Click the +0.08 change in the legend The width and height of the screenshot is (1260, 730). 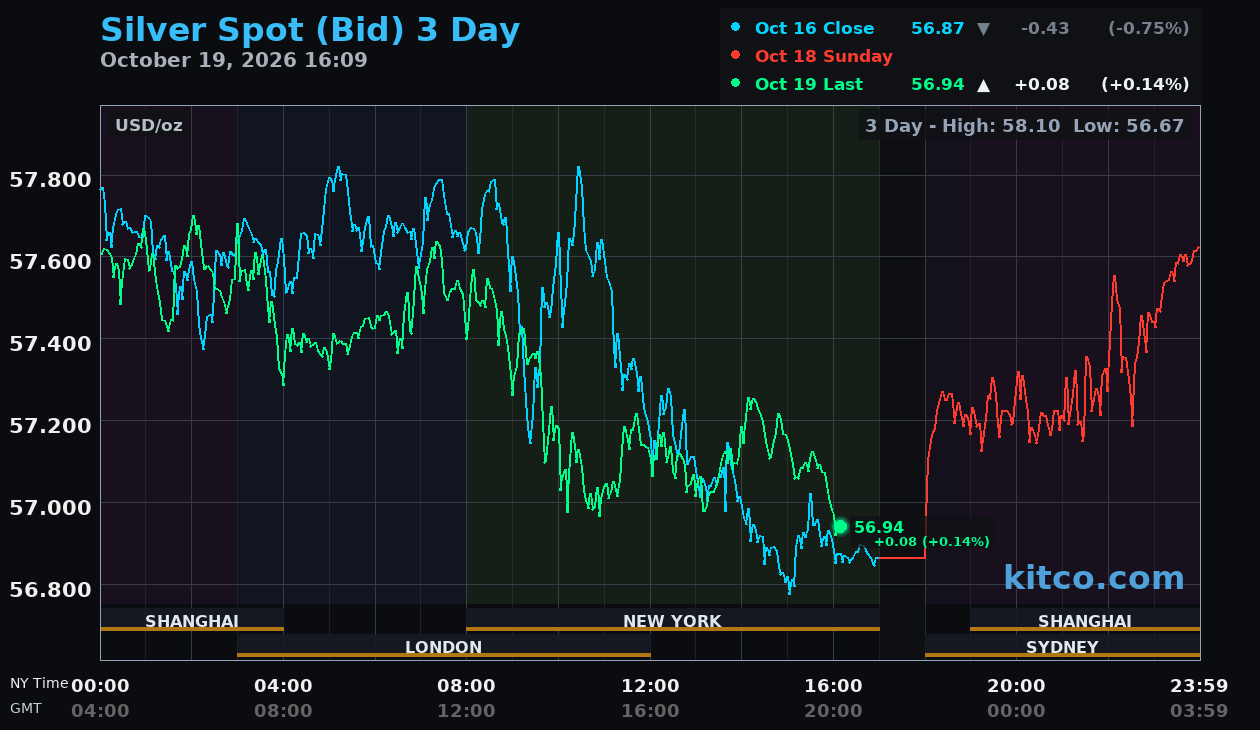coord(1042,84)
